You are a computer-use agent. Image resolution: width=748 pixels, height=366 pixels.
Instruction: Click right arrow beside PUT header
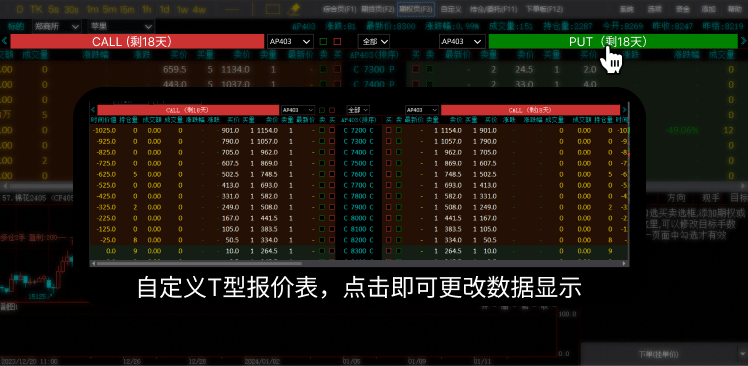743,42
